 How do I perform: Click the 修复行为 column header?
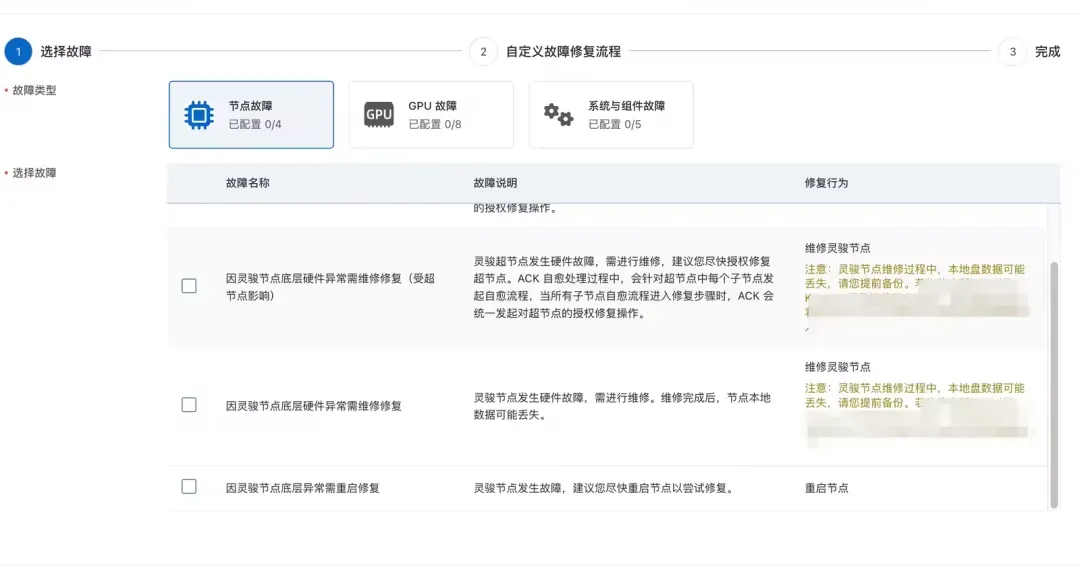pos(827,183)
